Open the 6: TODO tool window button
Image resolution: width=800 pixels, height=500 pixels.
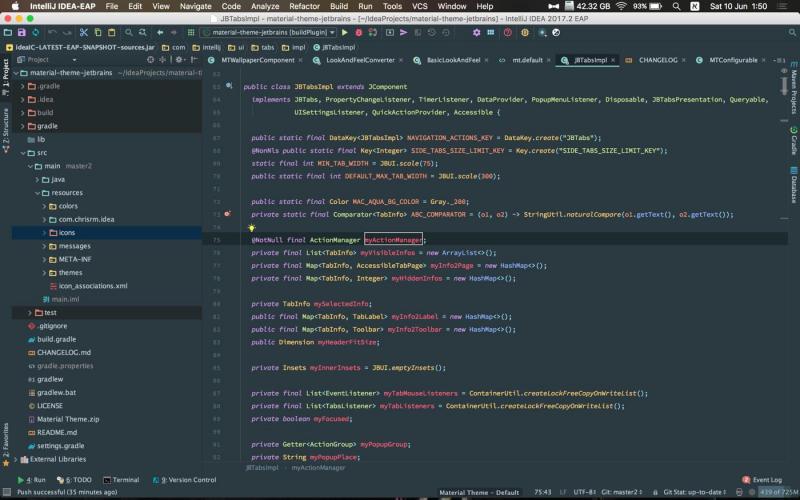click(74, 480)
